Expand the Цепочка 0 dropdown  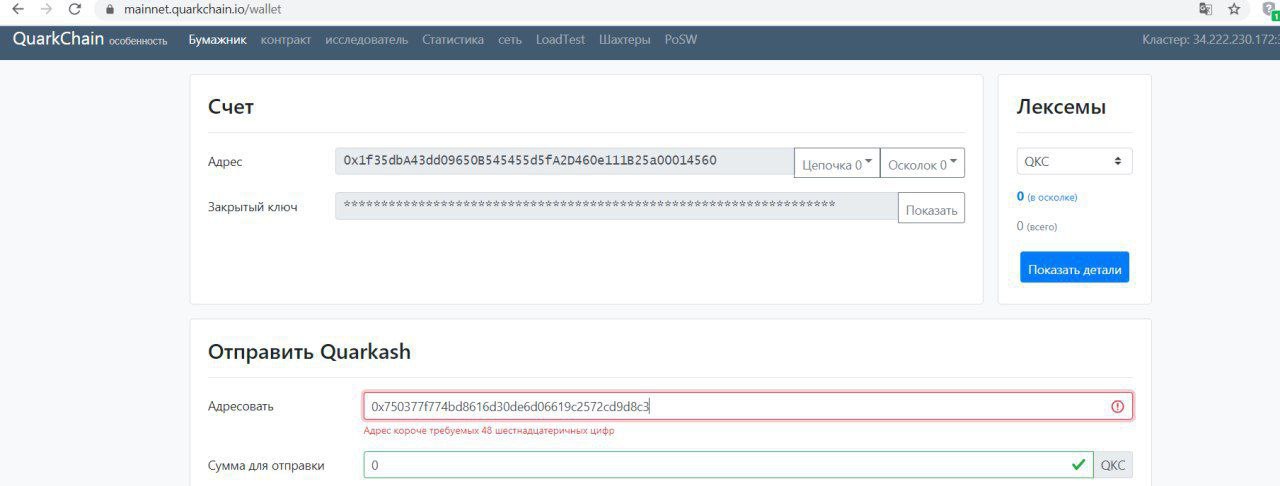(837, 163)
